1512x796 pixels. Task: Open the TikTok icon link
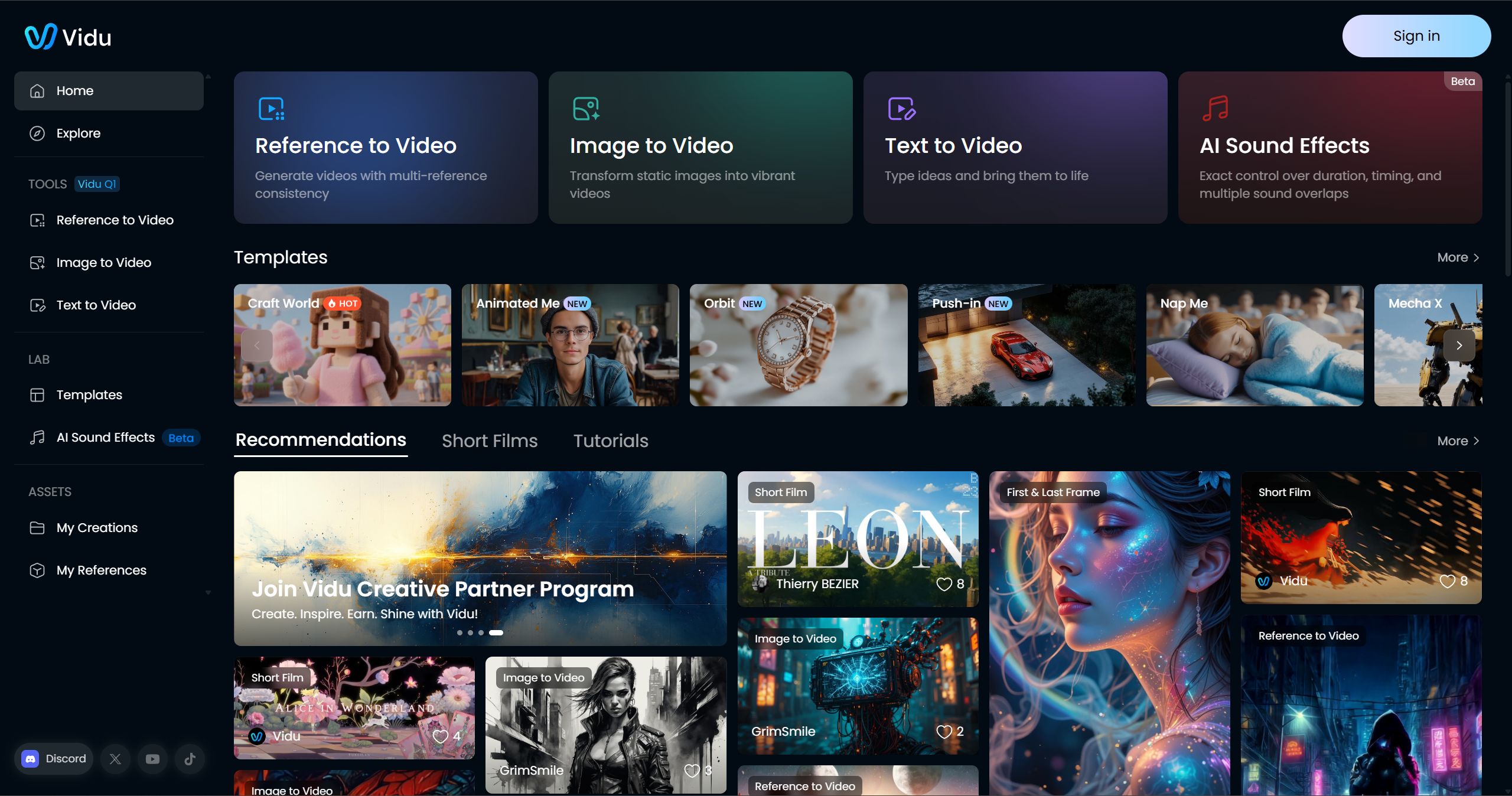(x=190, y=759)
